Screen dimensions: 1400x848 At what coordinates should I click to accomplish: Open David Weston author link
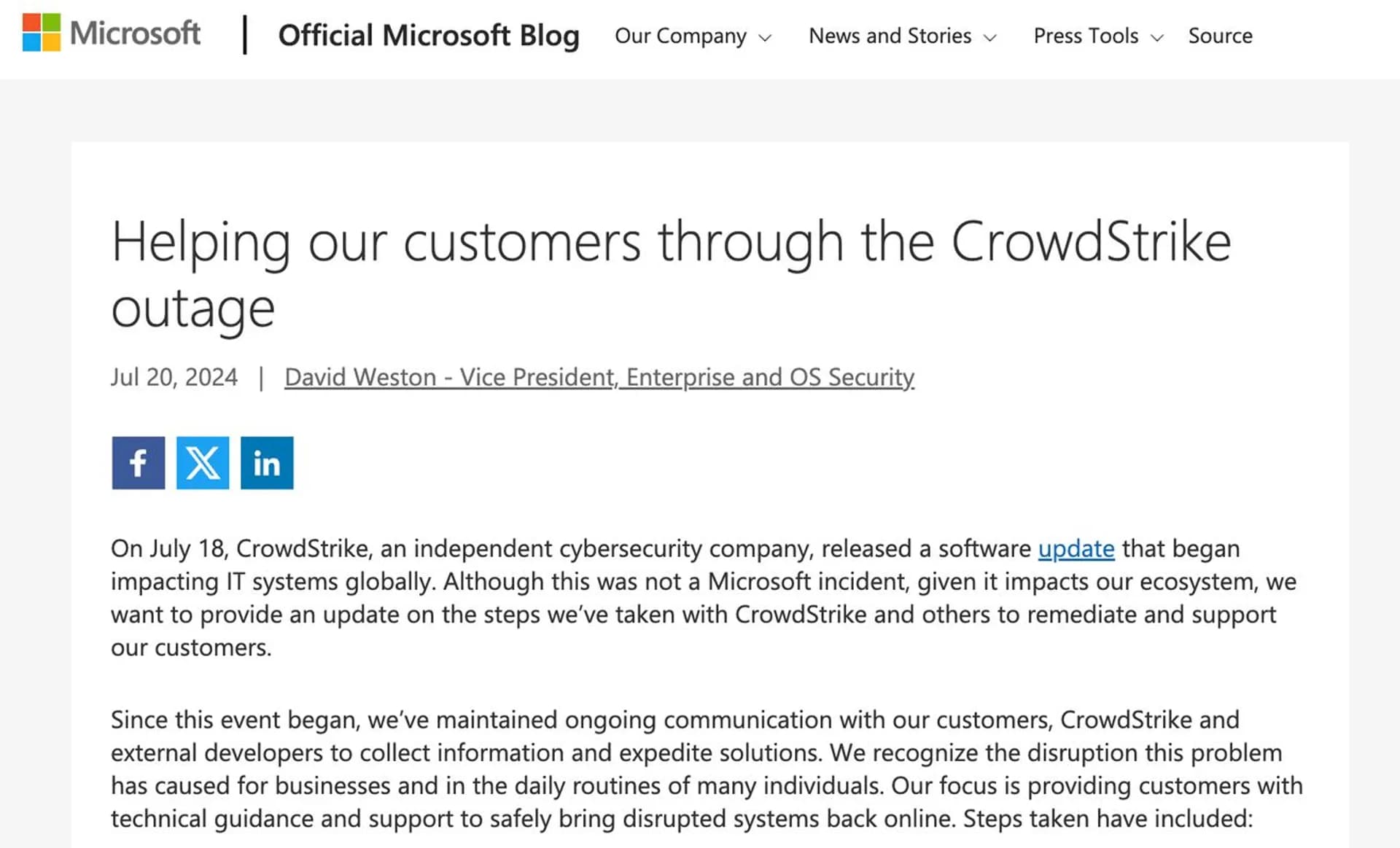coord(599,377)
